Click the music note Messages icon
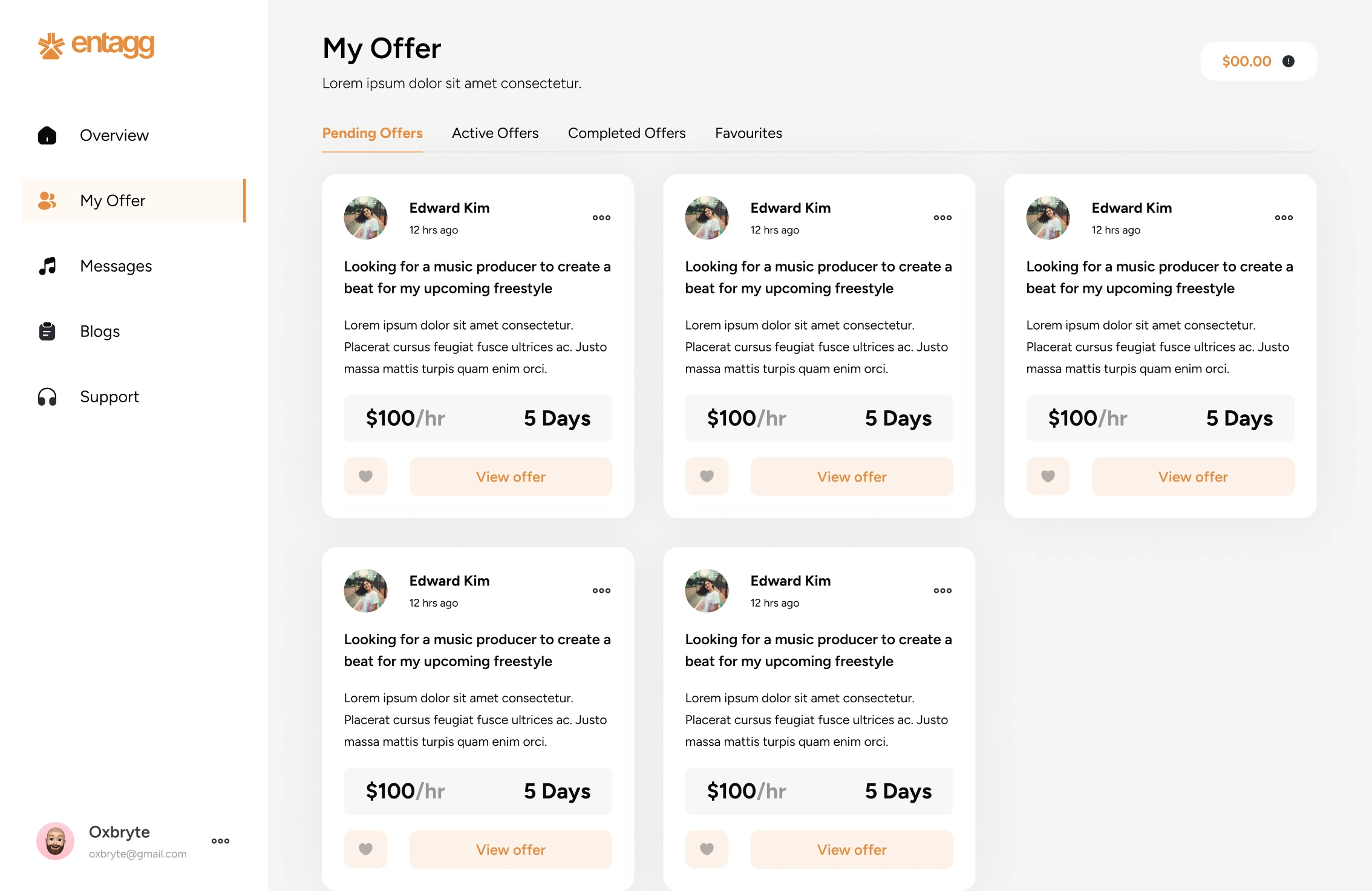The image size is (1372, 891). click(47, 266)
